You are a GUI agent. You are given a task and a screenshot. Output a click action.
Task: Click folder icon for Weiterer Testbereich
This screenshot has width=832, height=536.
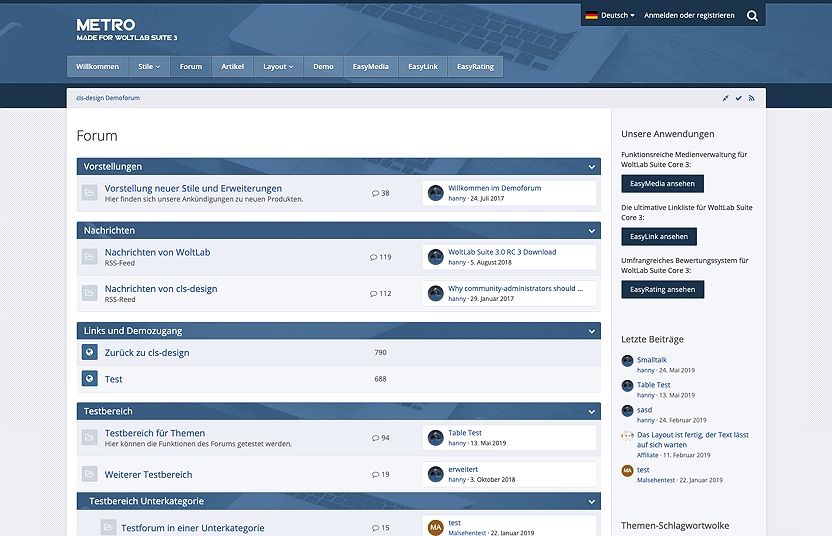(90, 474)
